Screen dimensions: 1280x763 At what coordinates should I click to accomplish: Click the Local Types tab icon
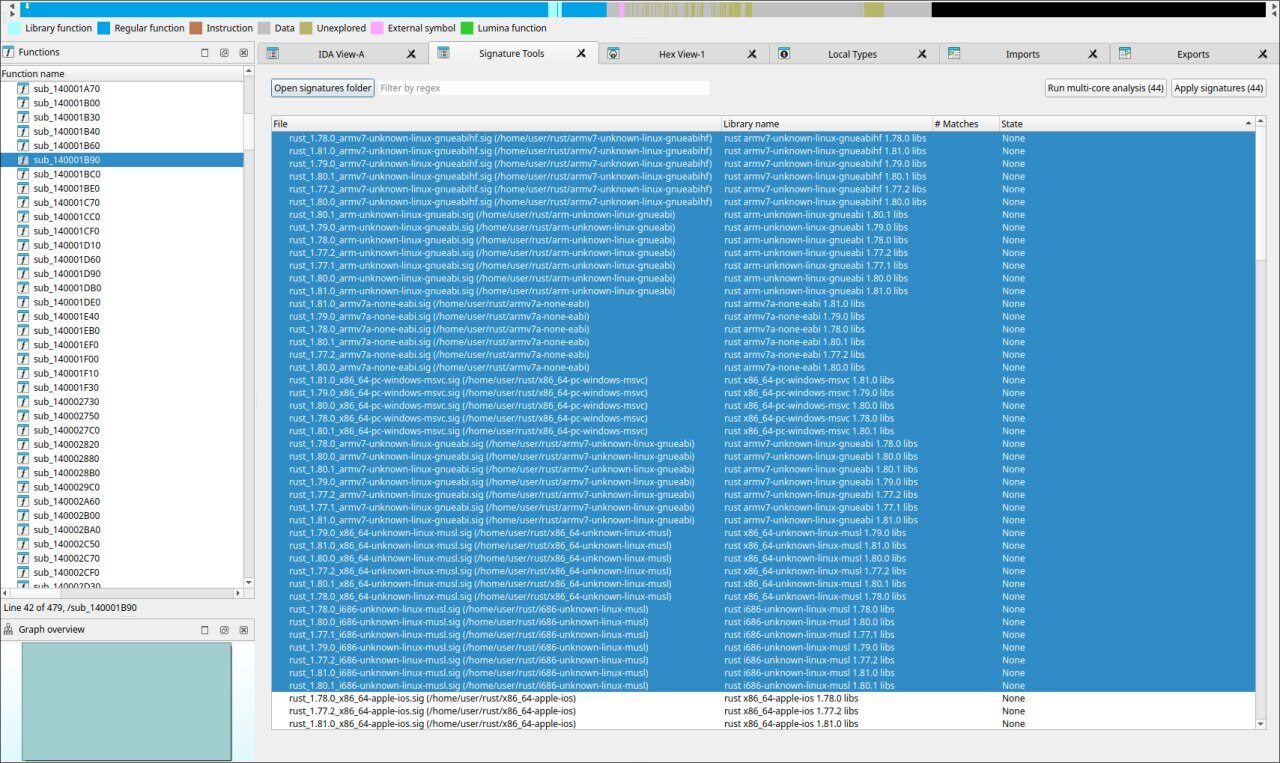pos(784,53)
